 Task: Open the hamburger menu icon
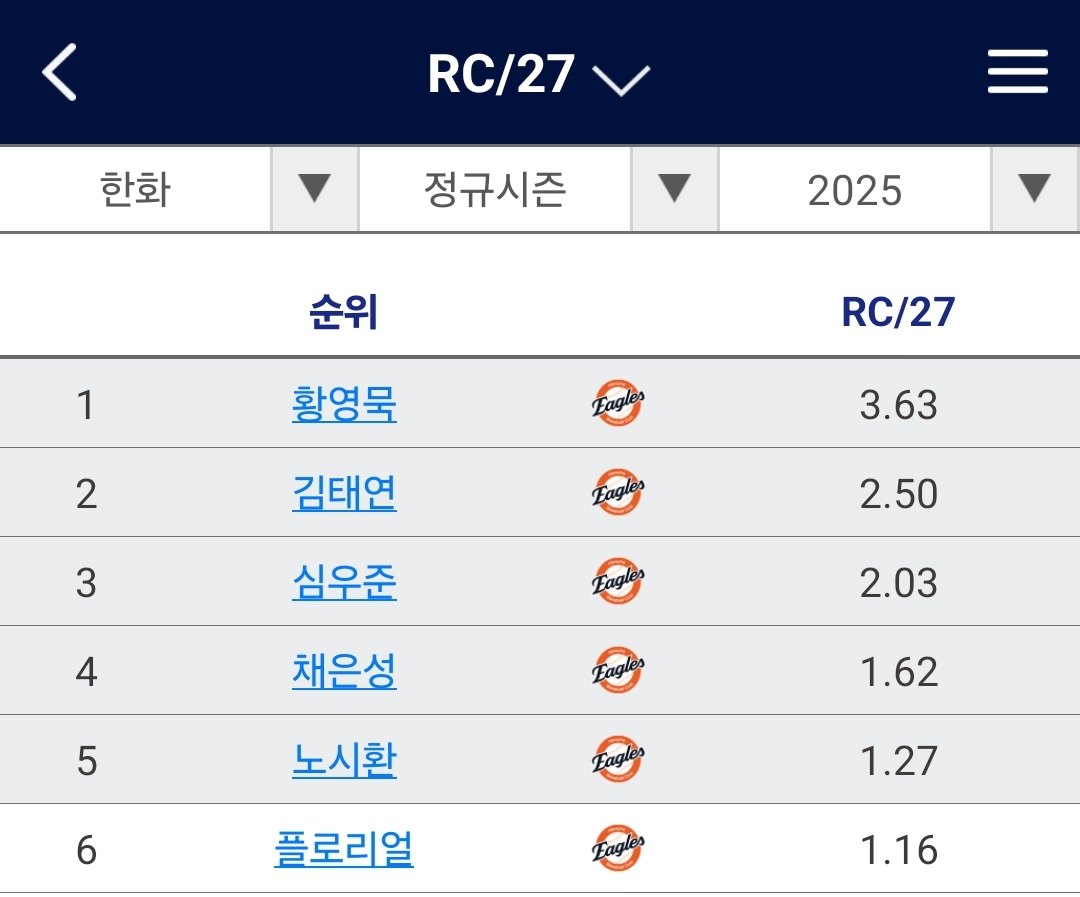tap(1017, 72)
